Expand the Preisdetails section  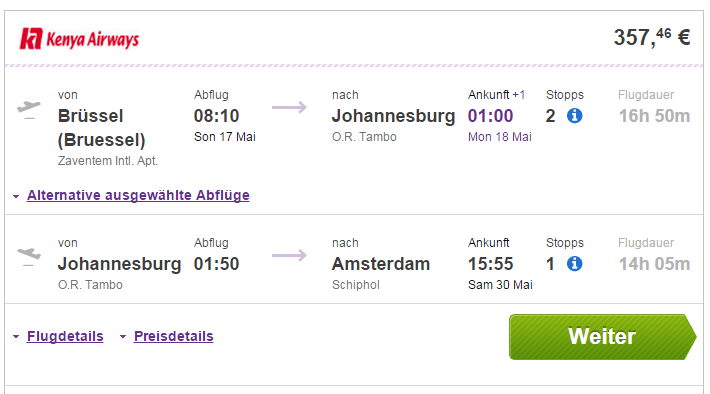pos(173,336)
